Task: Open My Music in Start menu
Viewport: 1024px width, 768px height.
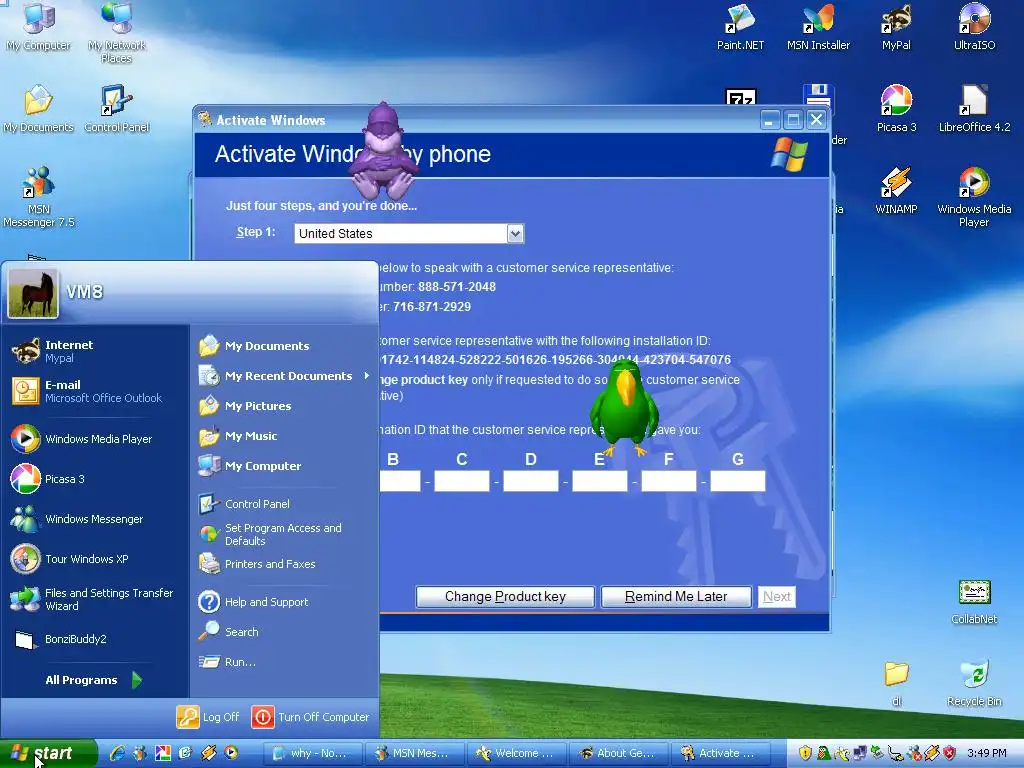Action: pos(285,436)
